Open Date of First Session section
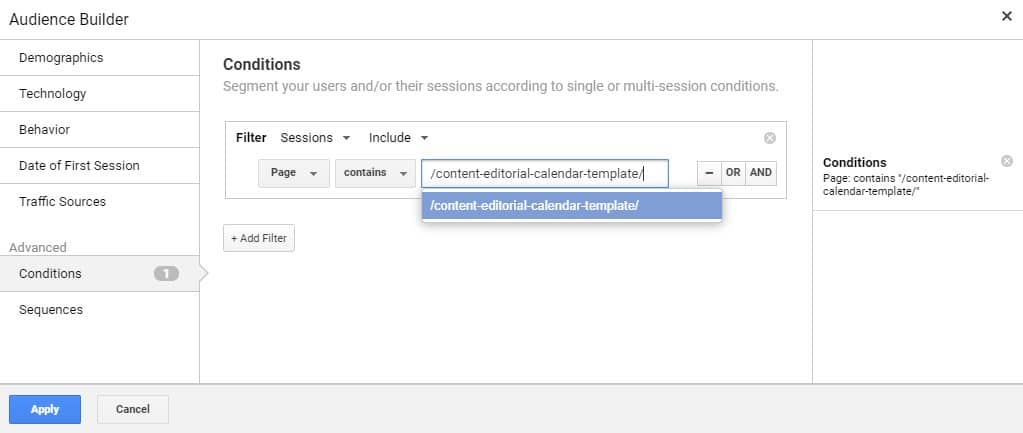 tap(79, 166)
